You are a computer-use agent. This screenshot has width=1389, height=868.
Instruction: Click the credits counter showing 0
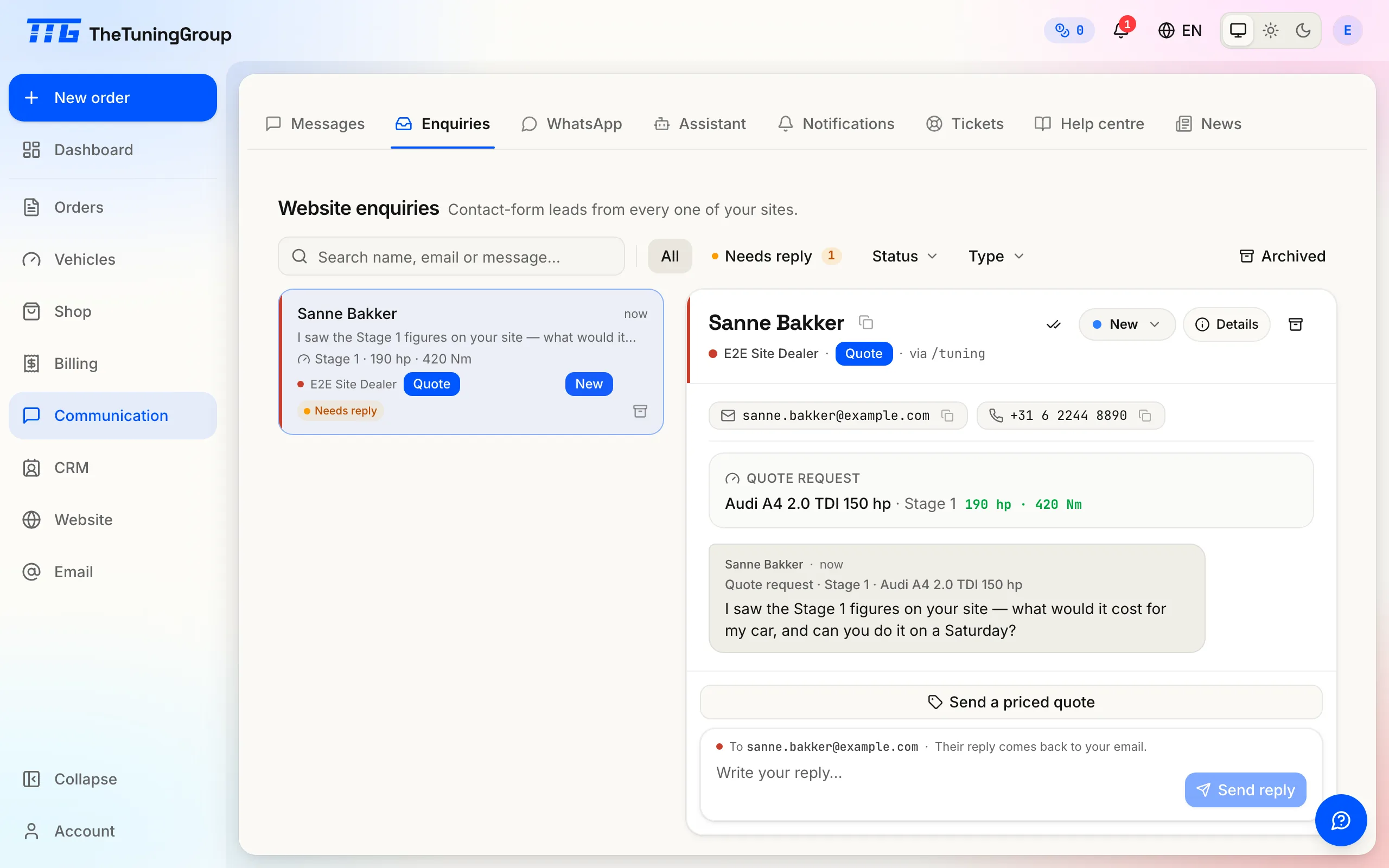[1069, 30]
